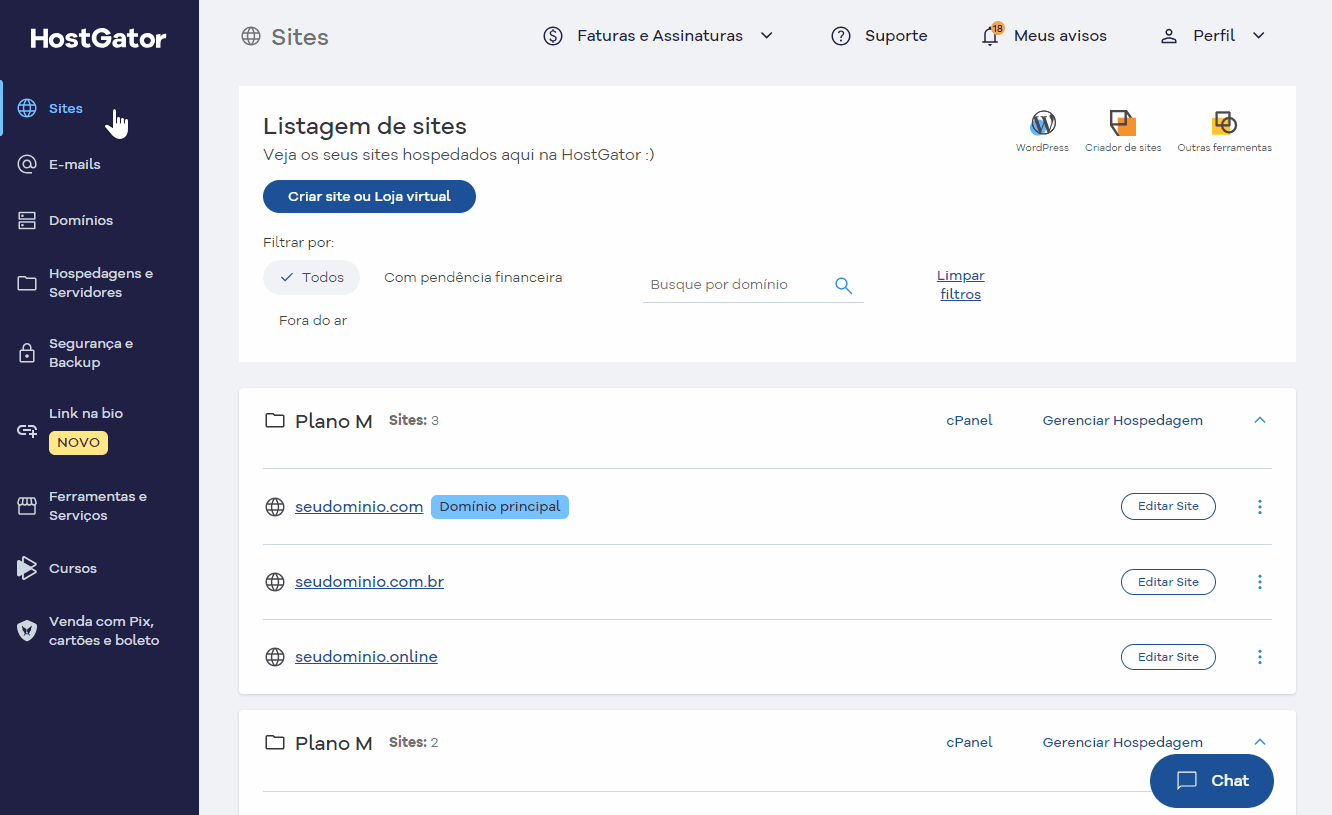This screenshot has height=815, width=1332.
Task: Click the E-mails at-sign icon
Action: pyautogui.click(x=27, y=164)
